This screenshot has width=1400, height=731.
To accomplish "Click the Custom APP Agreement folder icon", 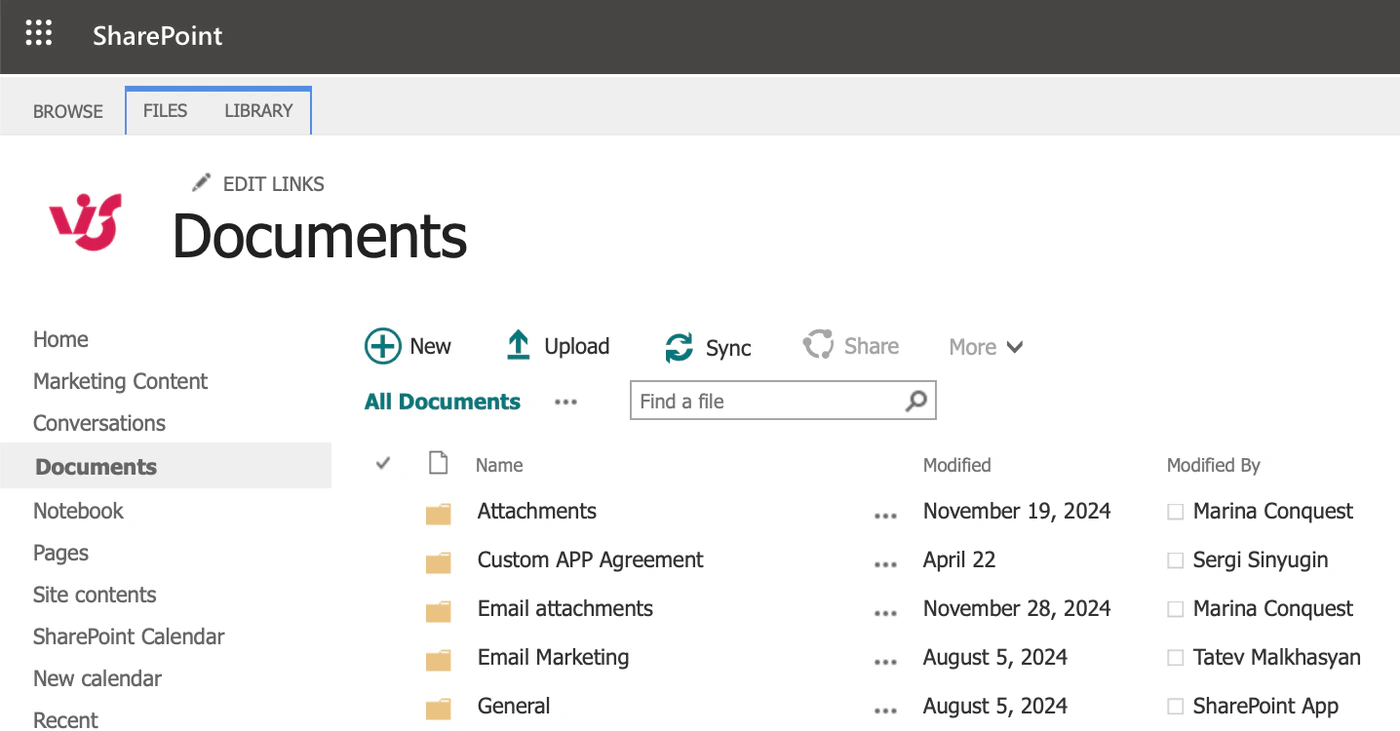I will (438, 563).
